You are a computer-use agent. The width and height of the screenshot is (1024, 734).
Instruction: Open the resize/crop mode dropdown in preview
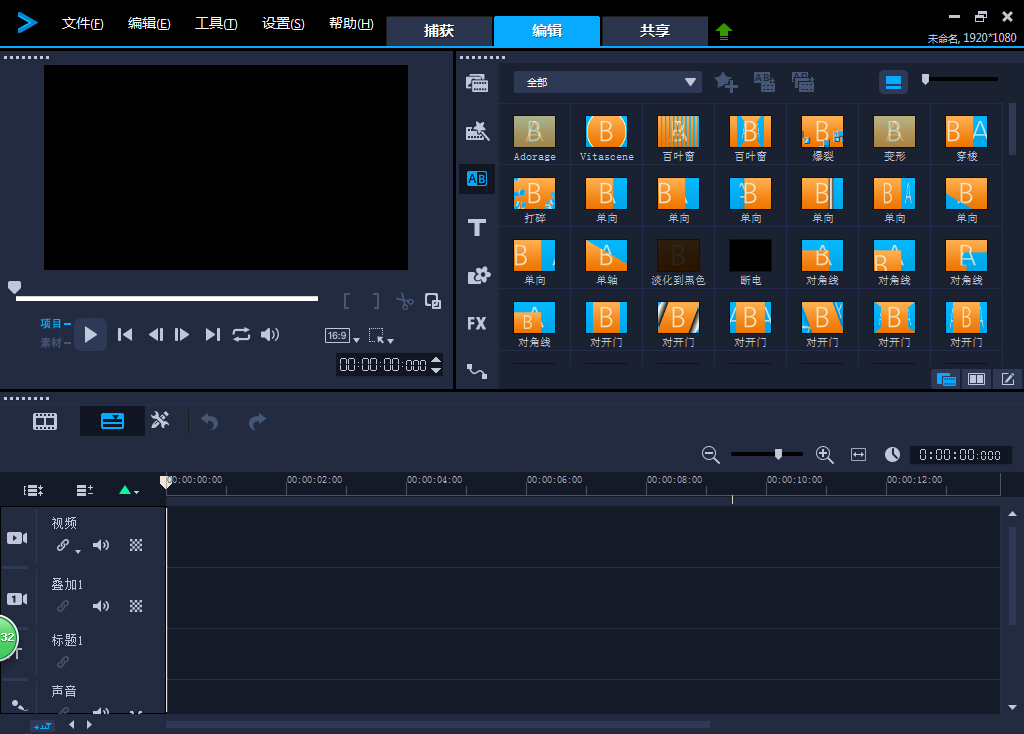[x=380, y=336]
